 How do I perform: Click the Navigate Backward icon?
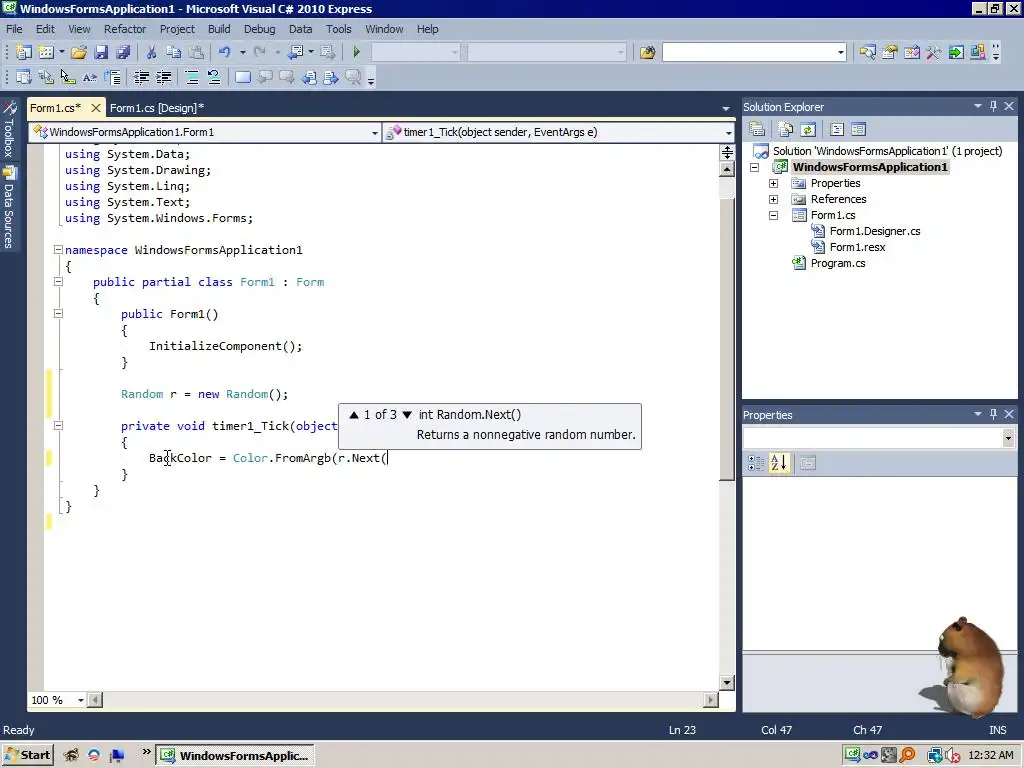coord(296,52)
